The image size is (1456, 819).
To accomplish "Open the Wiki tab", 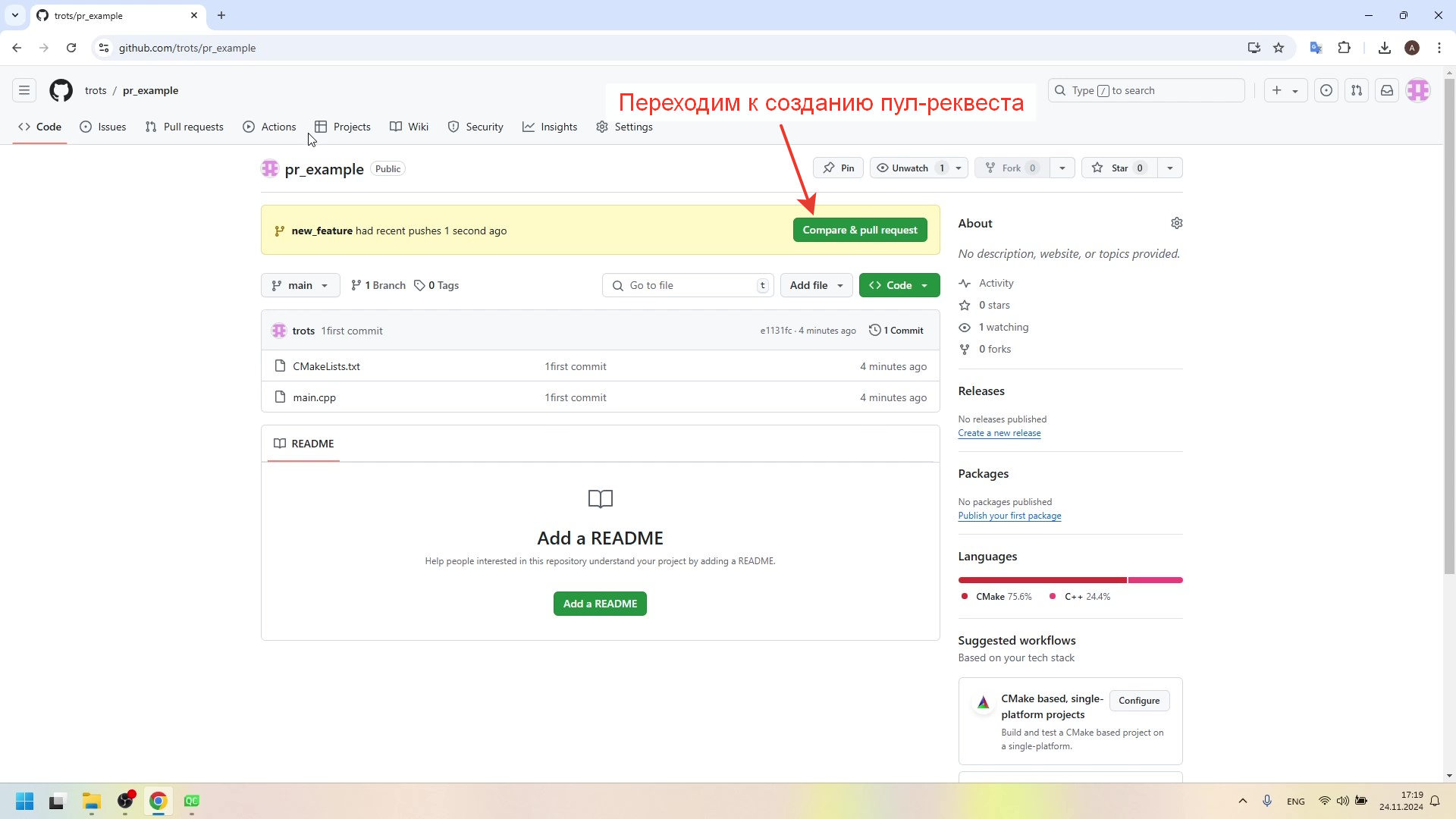I will [409, 127].
